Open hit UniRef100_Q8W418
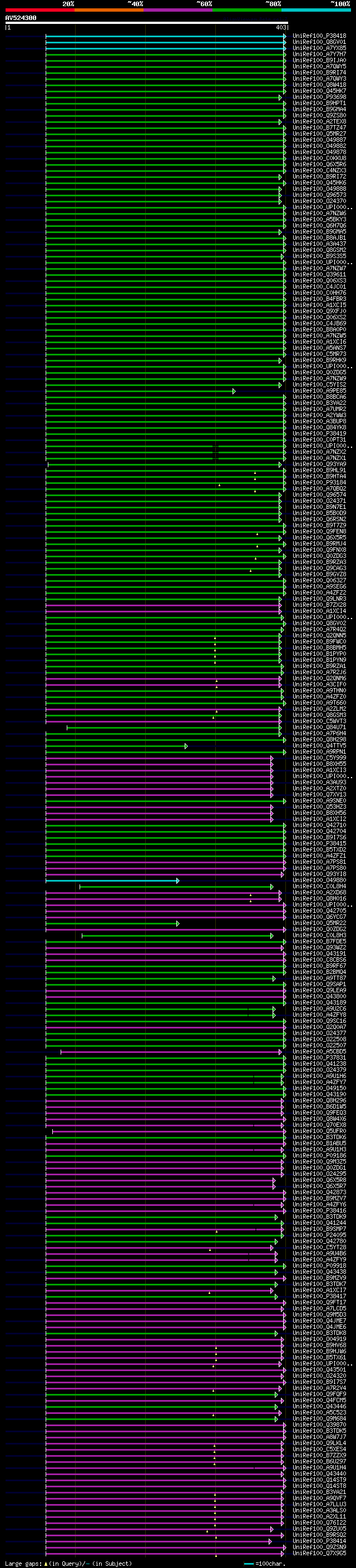This screenshot has height=1568, width=356. point(319,85)
